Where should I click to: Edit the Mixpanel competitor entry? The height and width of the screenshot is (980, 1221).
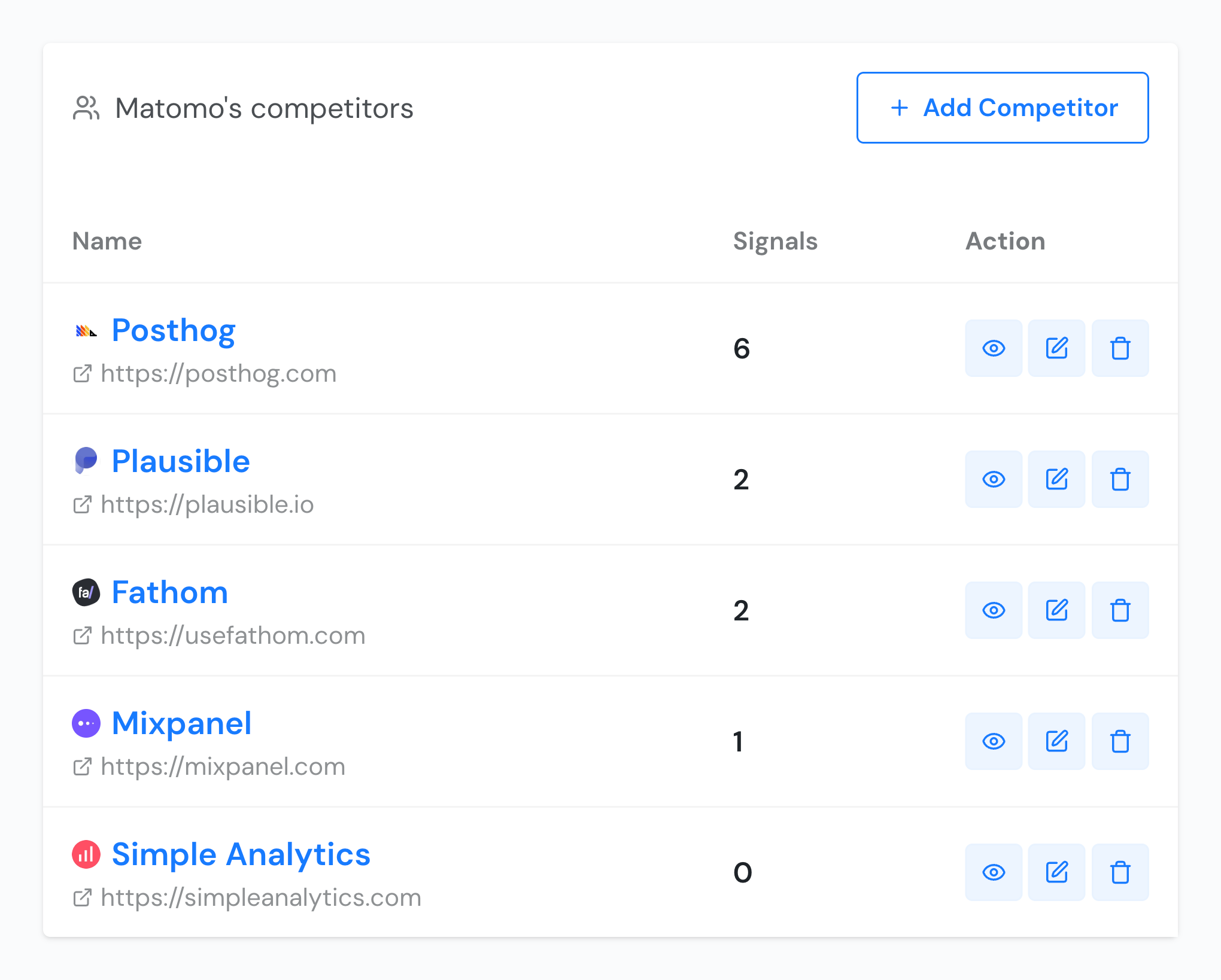(x=1056, y=741)
